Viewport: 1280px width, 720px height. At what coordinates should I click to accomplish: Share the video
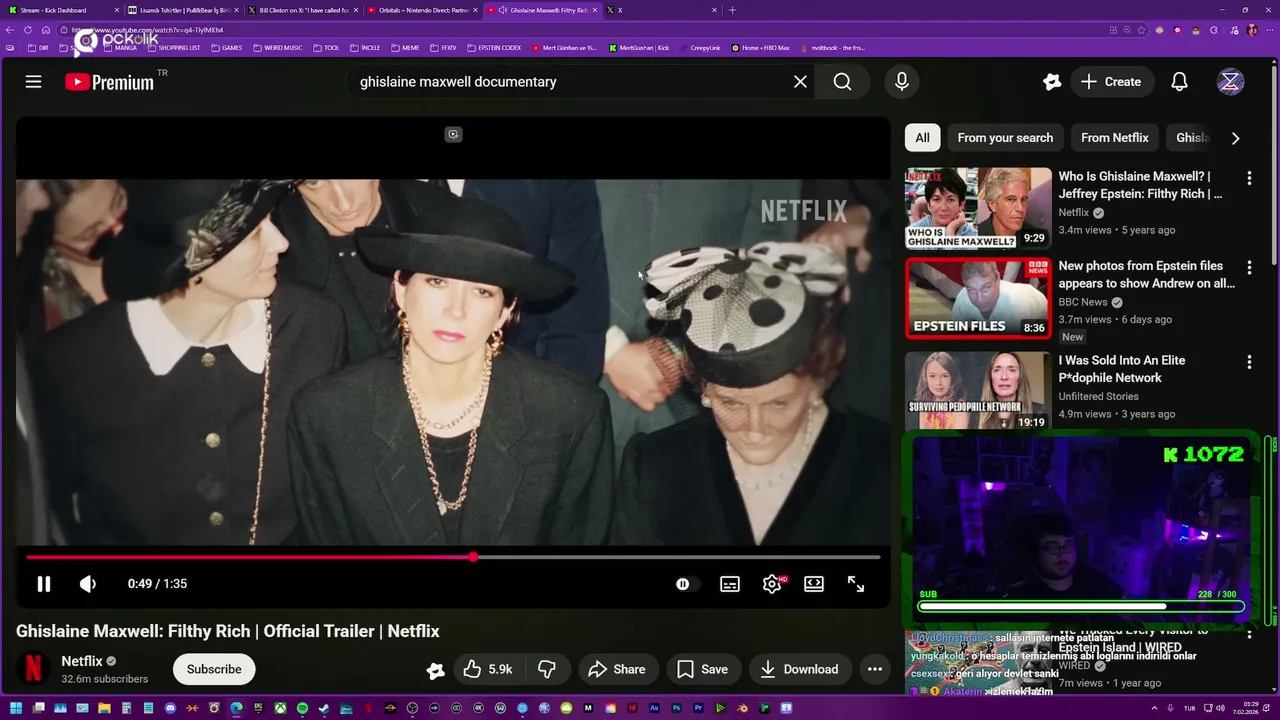tap(616, 669)
